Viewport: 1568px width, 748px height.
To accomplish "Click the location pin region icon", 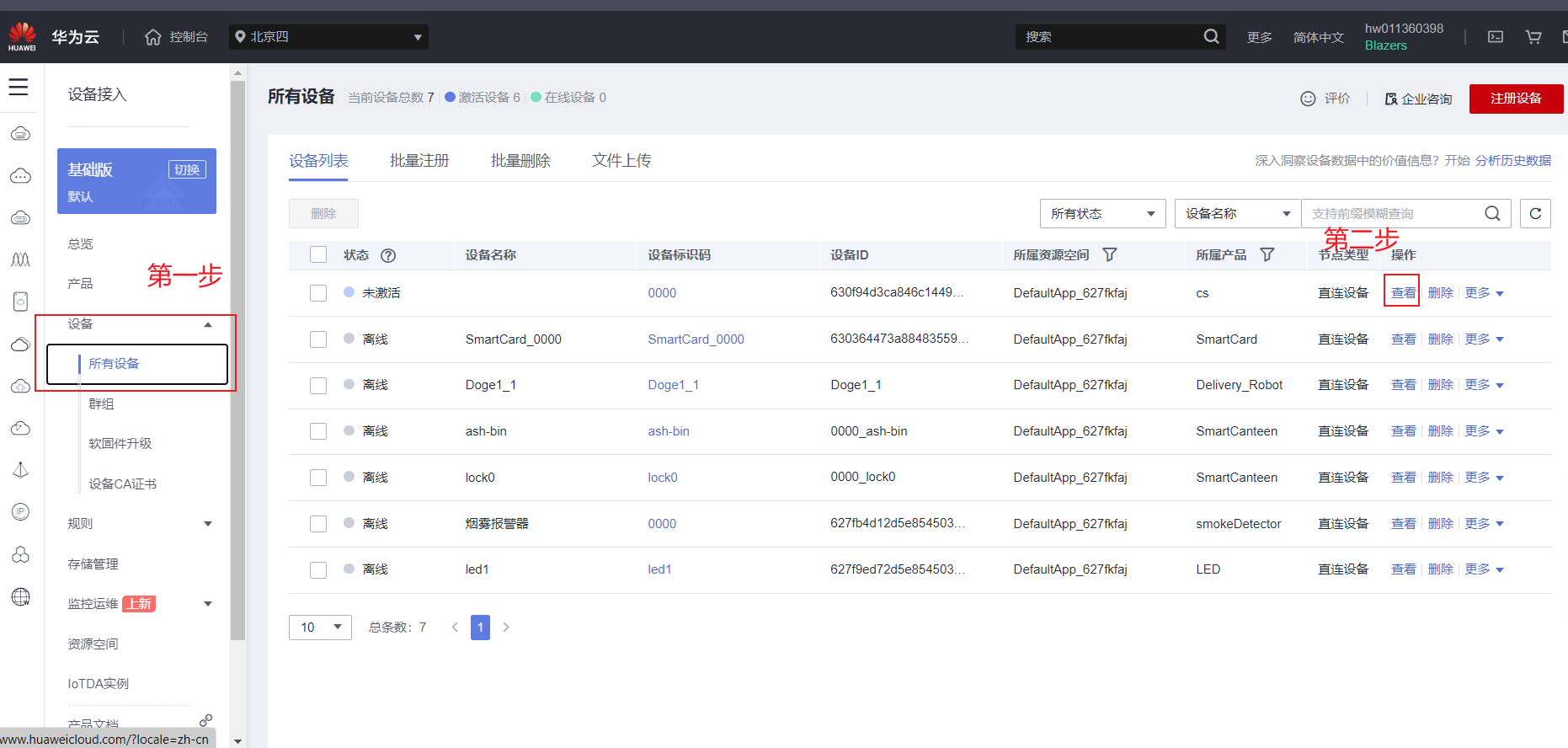I will tap(240, 37).
